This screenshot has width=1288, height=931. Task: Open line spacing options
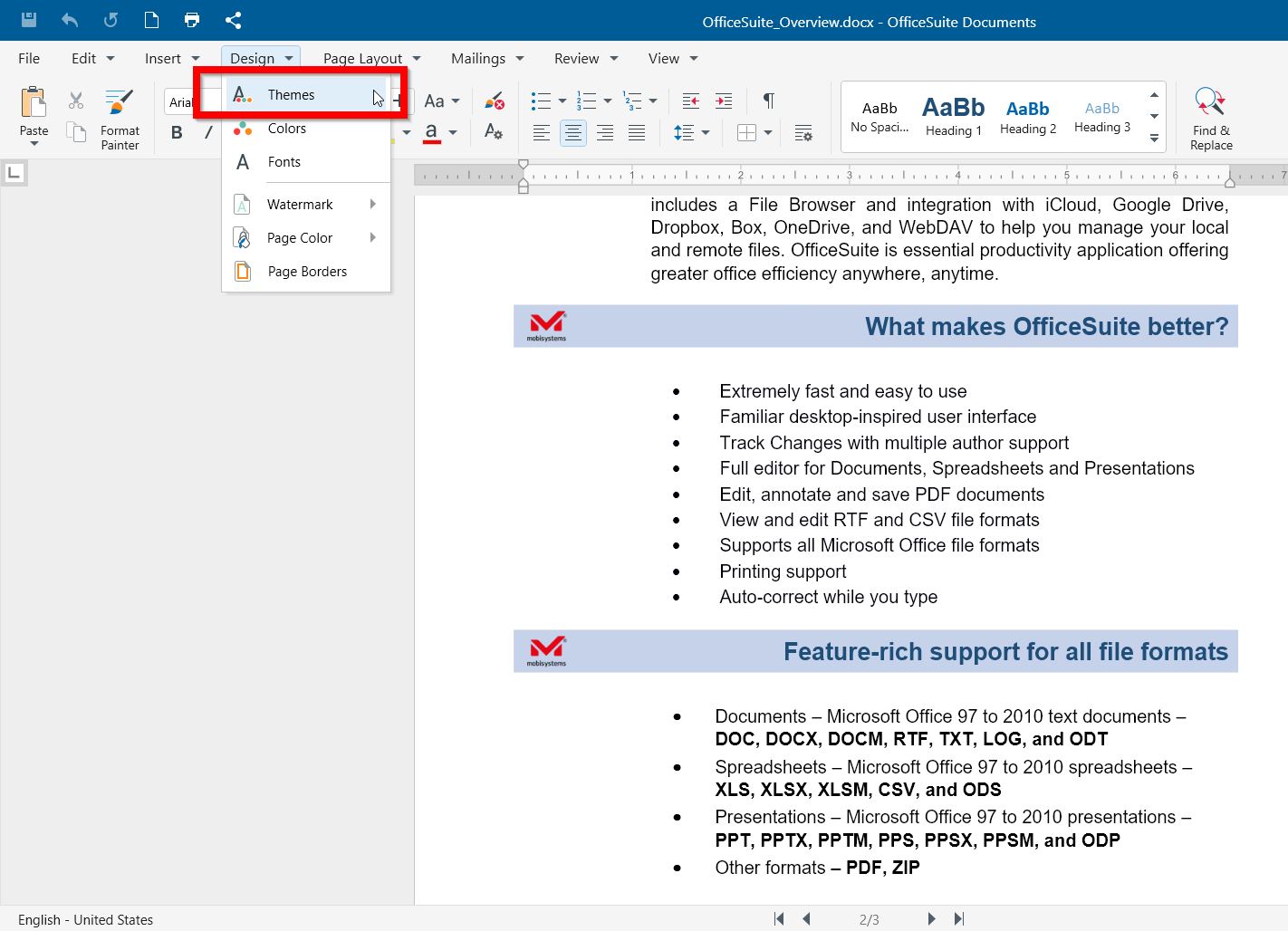[x=684, y=133]
